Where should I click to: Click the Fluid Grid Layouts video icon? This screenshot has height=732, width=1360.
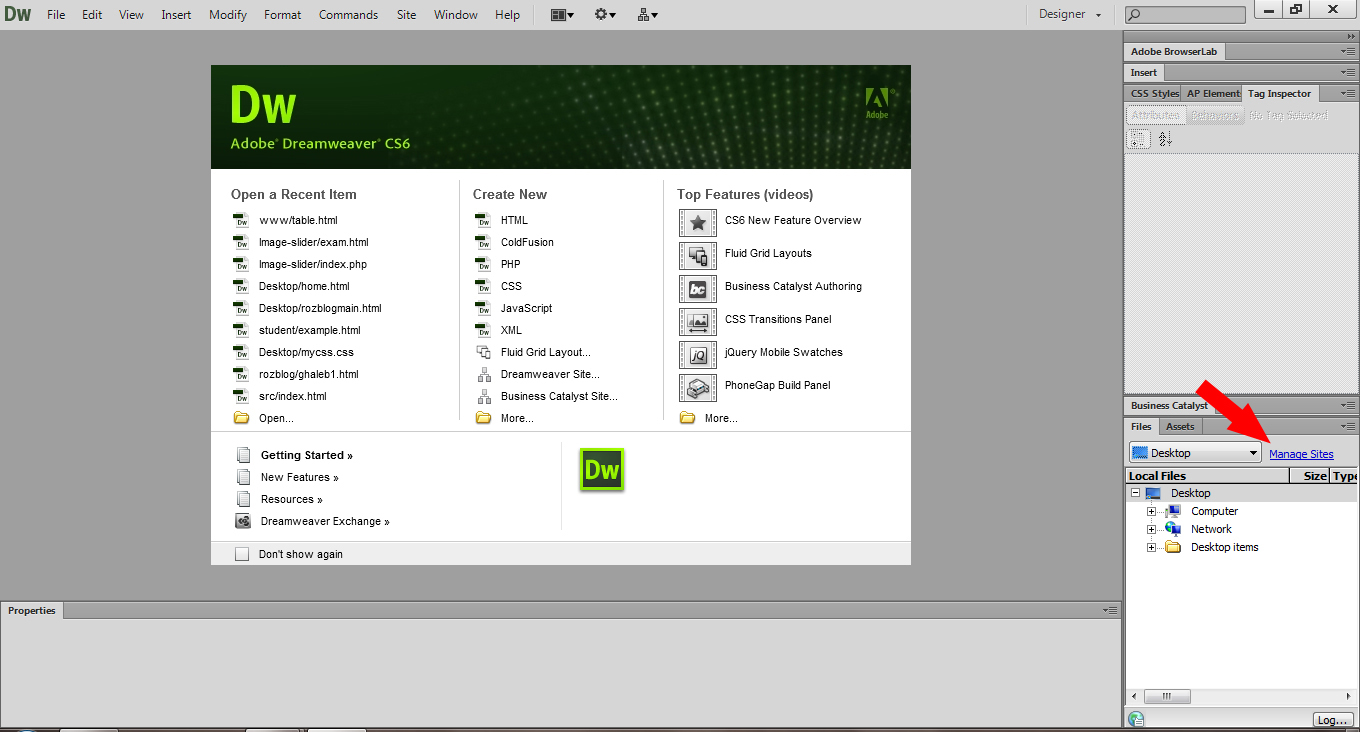[698, 255]
